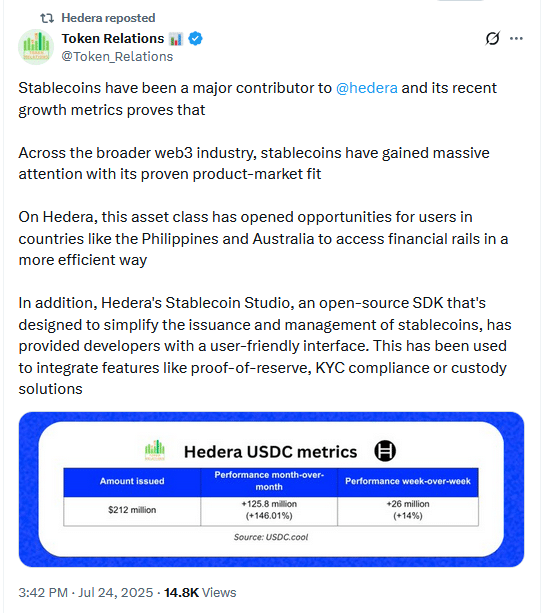The height and width of the screenshot is (613, 543).
Task: Click the 14.8K Views count
Action: pyautogui.click(x=200, y=593)
